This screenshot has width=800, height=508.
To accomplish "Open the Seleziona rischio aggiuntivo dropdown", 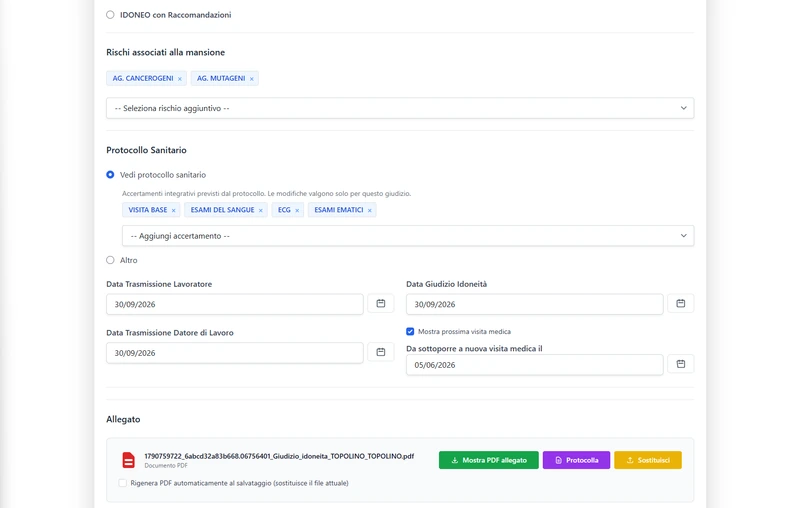I will click(400, 108).
